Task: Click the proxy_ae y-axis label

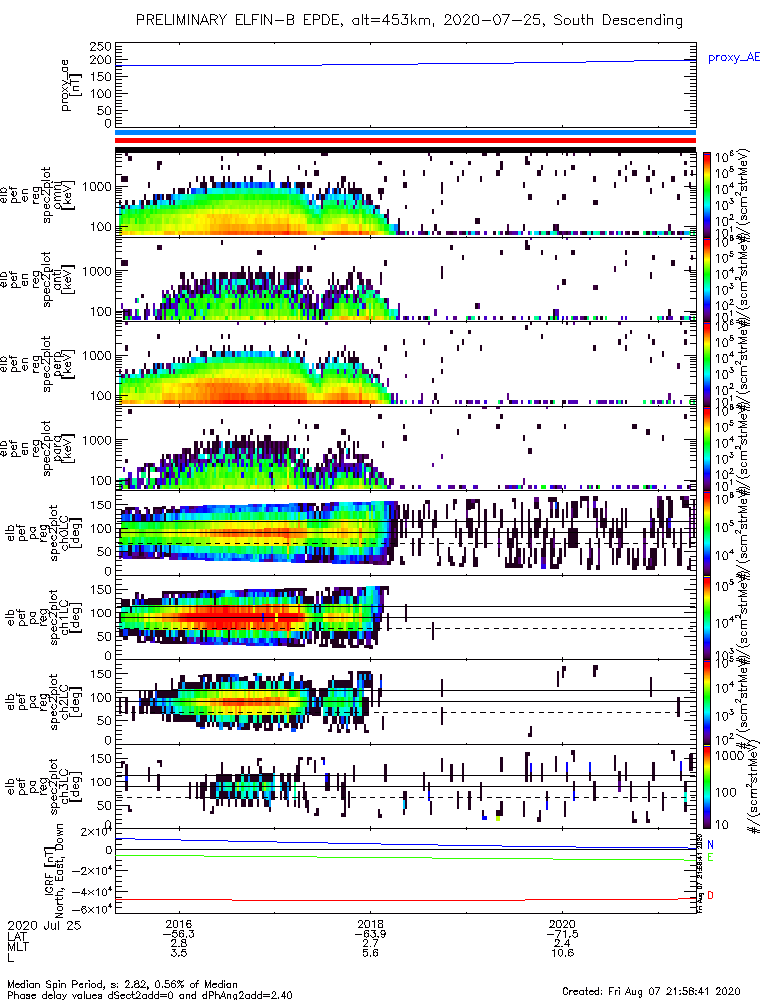Action: pos(70,85)
